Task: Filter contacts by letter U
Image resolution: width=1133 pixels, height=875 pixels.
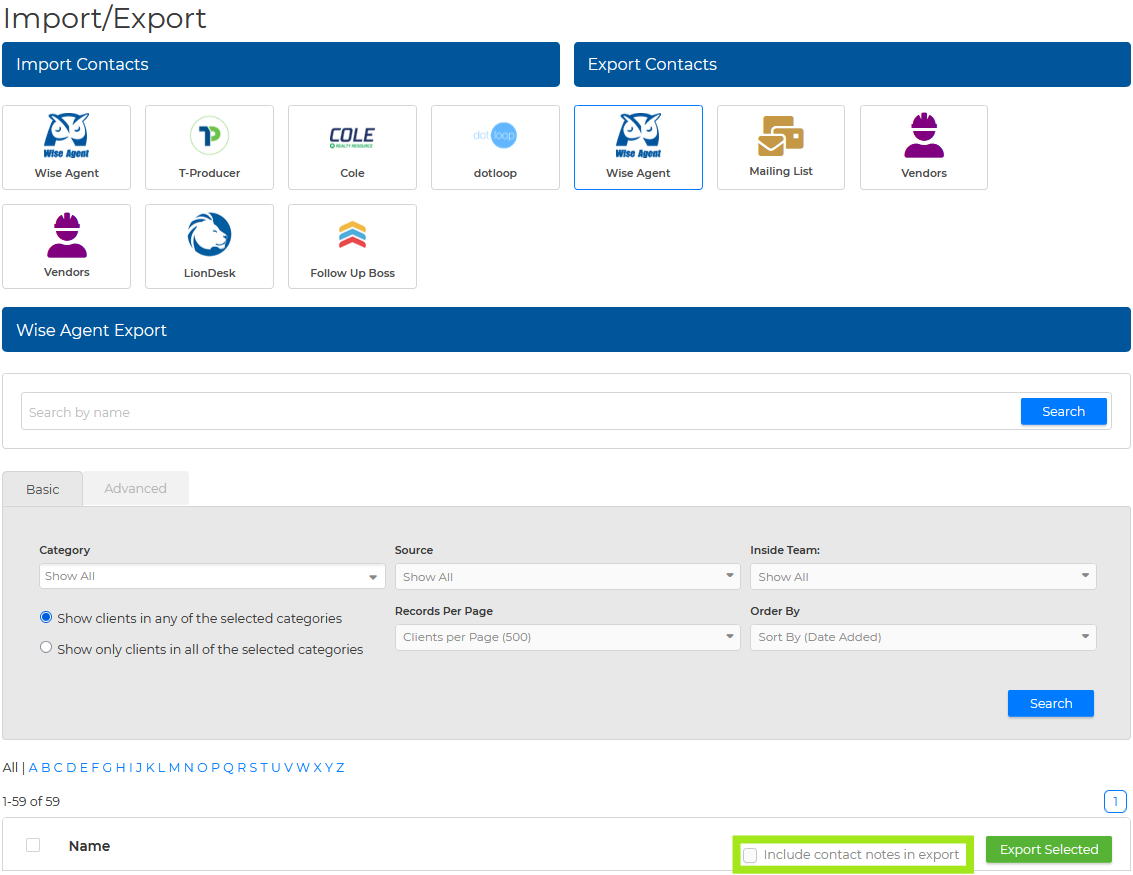Action: pyautogui.click(x=275, y=767)
